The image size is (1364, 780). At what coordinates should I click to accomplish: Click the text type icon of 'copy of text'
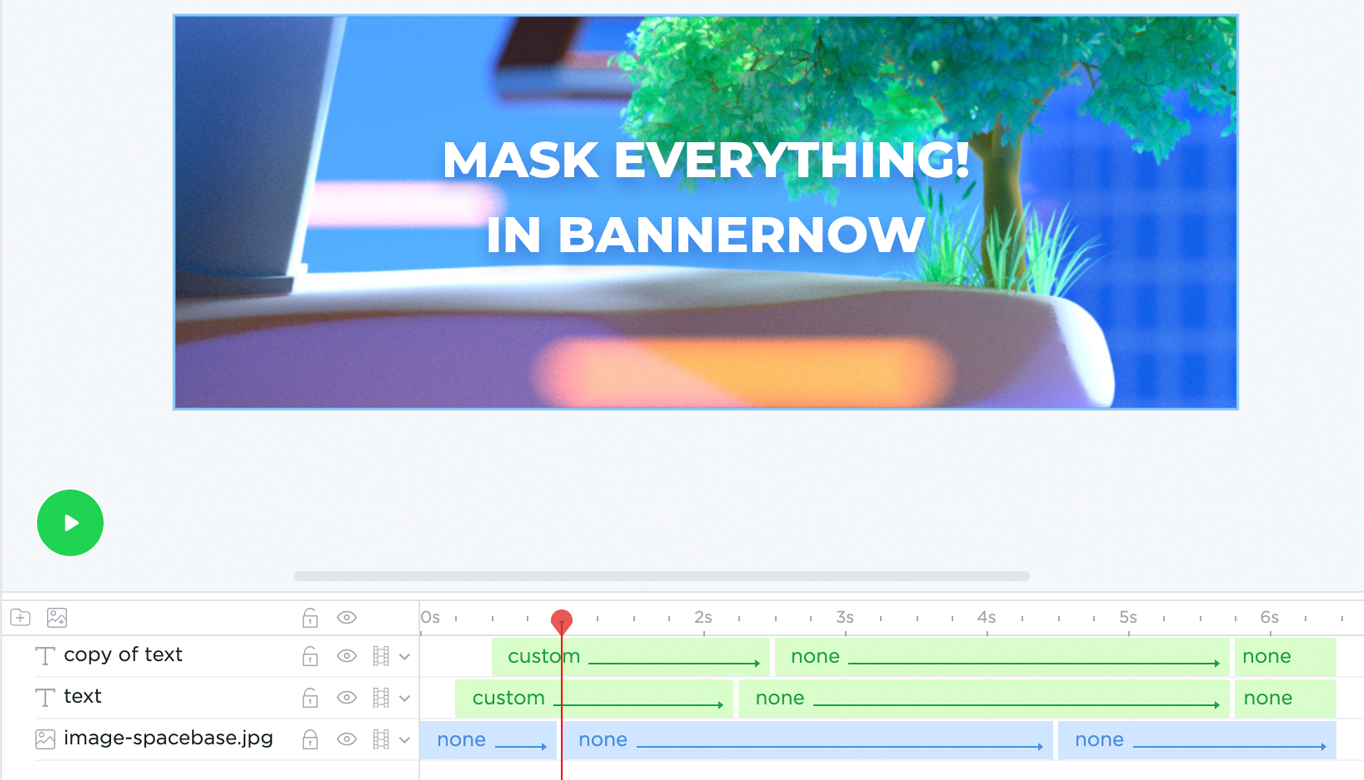point(45,656)
